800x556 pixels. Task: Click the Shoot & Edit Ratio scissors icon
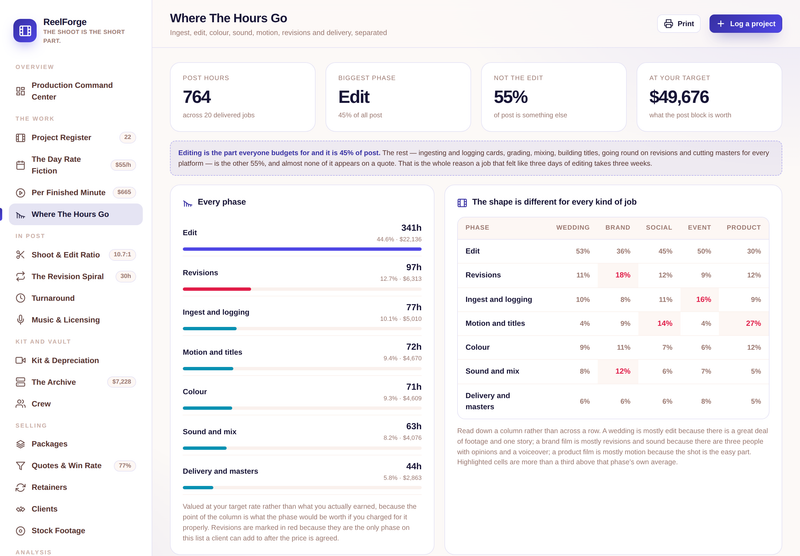tap(20, 255)
